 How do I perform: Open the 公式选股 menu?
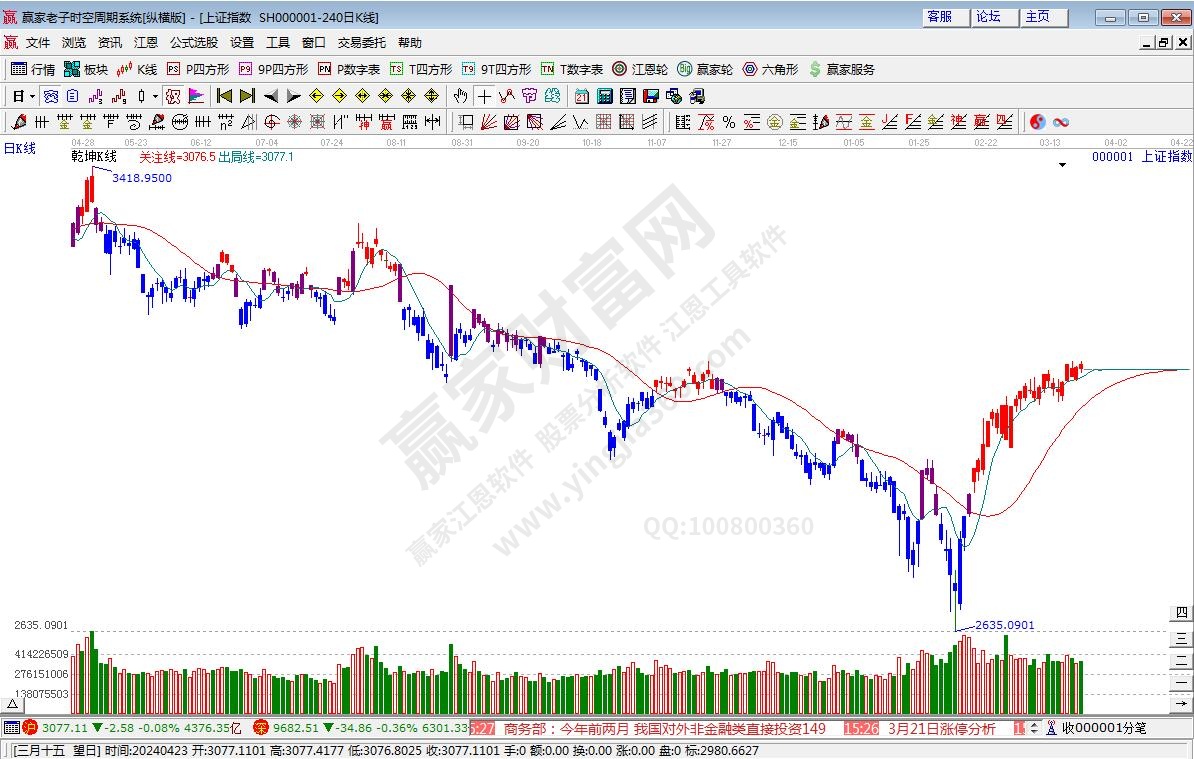pyautogui.click(x=193, y=42)
